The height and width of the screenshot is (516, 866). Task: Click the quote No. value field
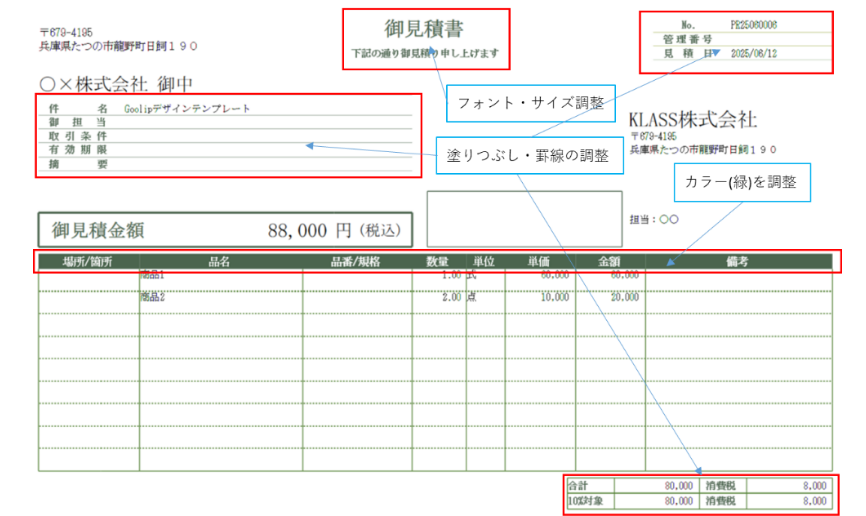[754, 22]
